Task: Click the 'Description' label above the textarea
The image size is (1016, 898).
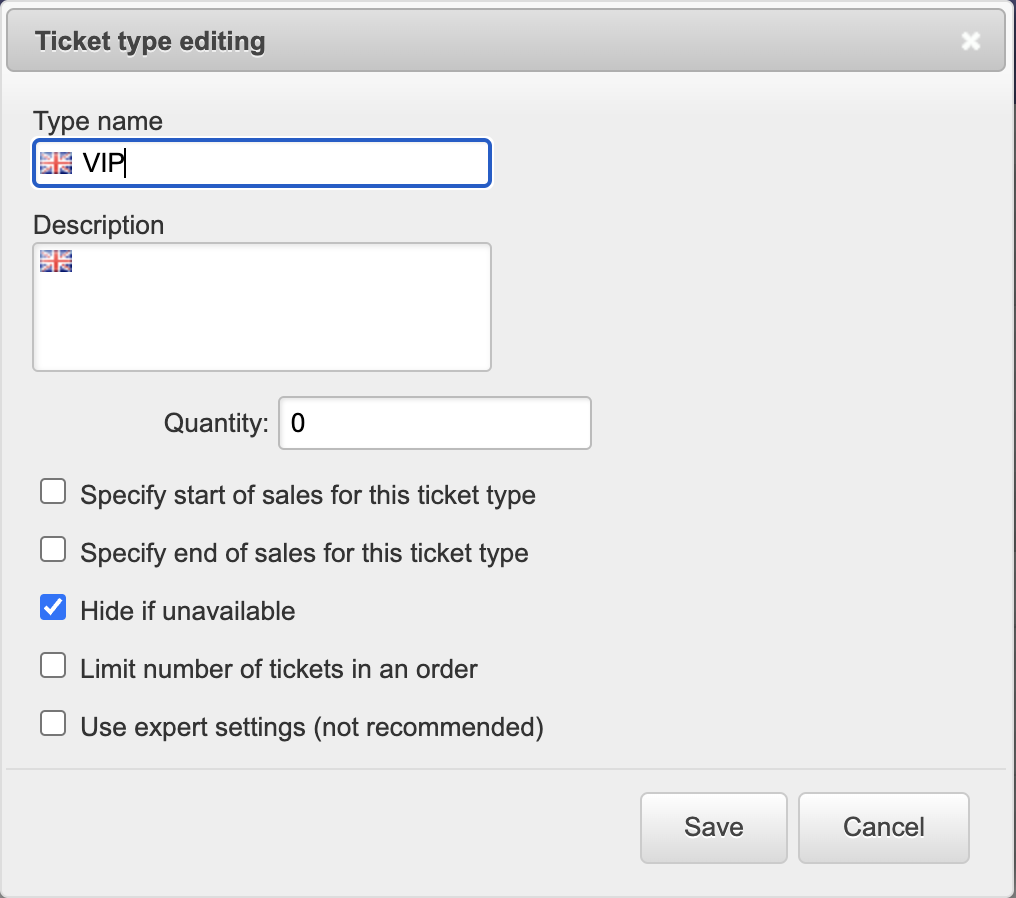Action: (x=99, y=225)
